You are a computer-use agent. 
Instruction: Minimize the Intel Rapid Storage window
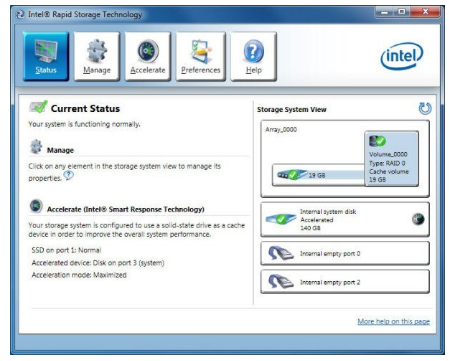click(x=384, y=12)
